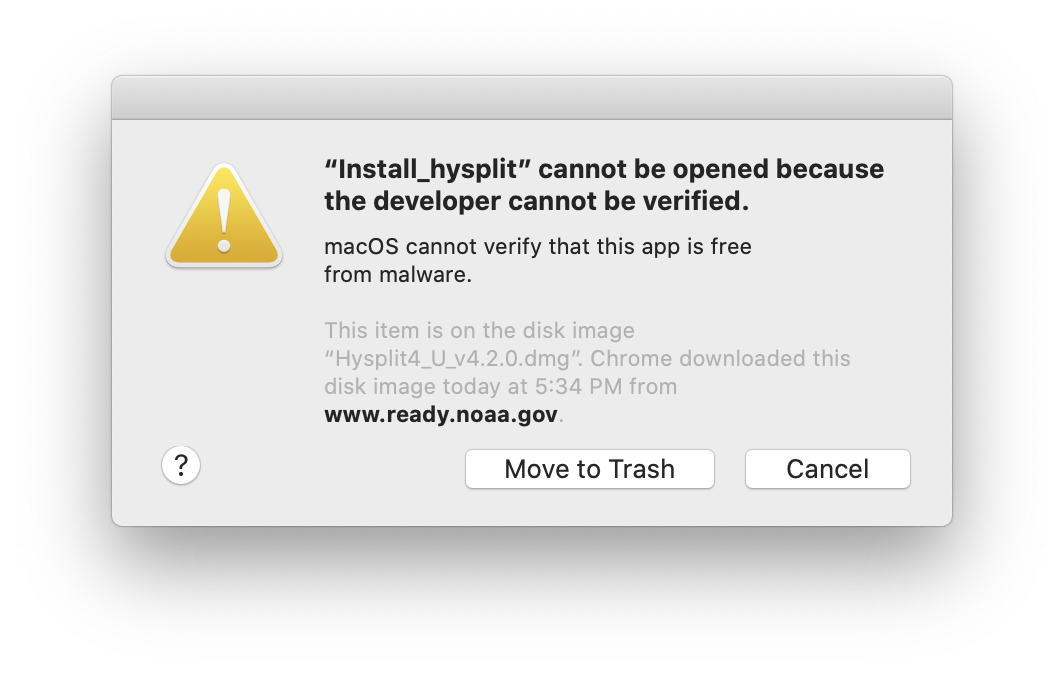The image size is (1064, 674).
Task: Dismiss the dialog with Cancel
Action: tap(828, 469)
